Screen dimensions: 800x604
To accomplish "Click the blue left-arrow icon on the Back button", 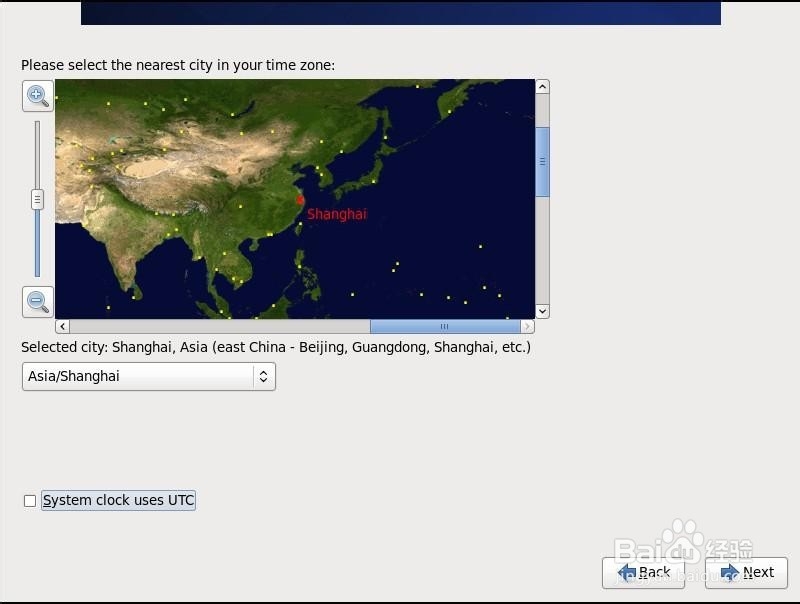I will [x=628, y=572].
